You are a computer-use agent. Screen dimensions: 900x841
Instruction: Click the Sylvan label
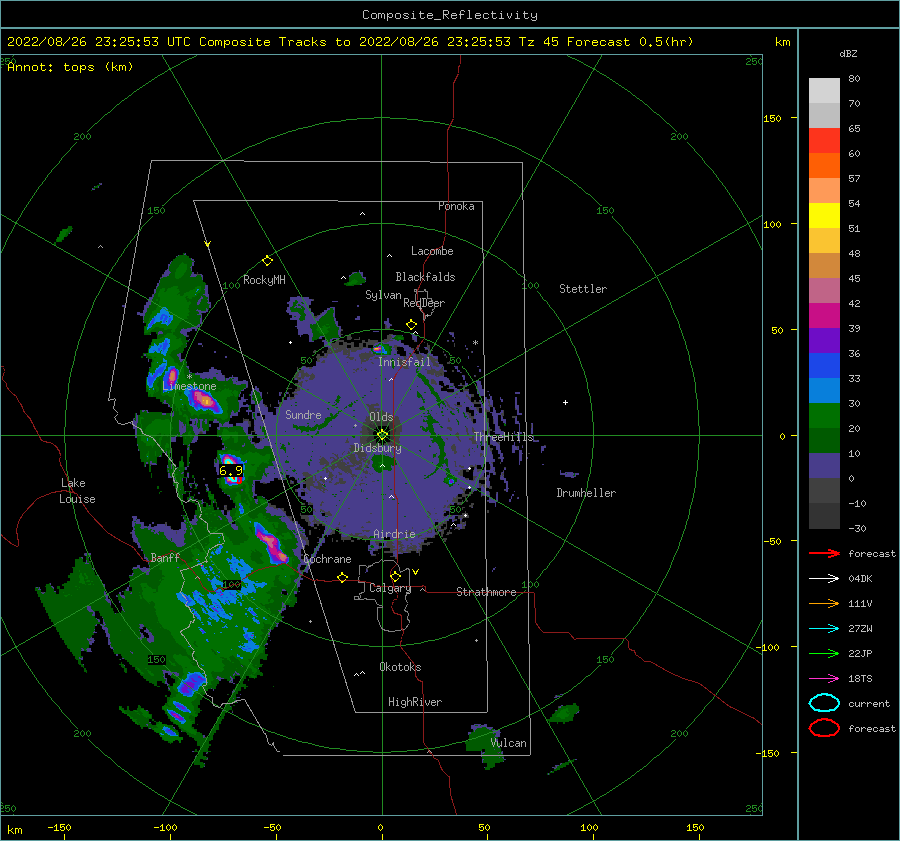[x=383, y=295]
